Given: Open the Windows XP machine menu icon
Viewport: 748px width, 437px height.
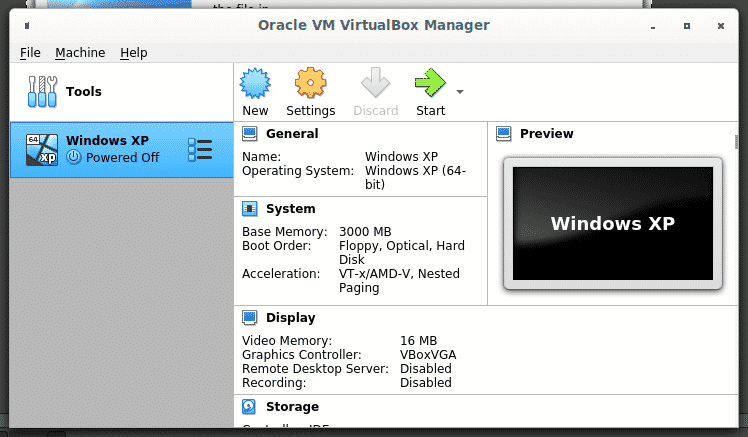Looking at the screenshot, I should click(200, 149).
